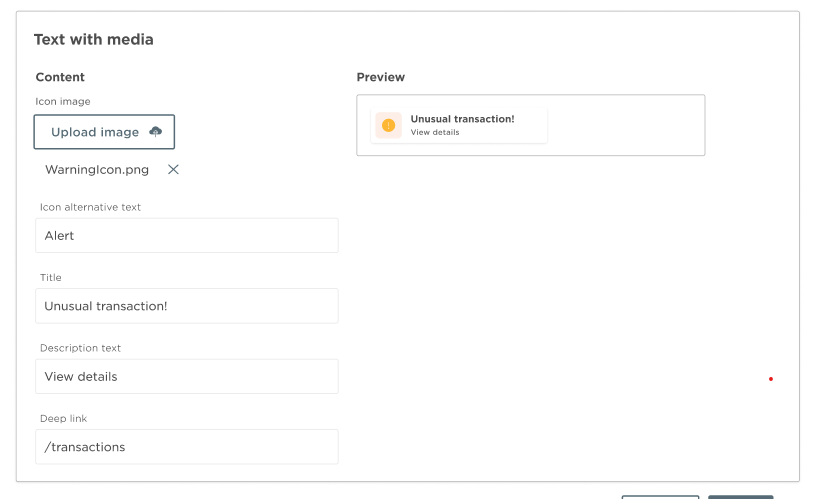The image size is (817, 499).
Task: Click preview title 'Unusual transaction!'
Action: (462, 119)
